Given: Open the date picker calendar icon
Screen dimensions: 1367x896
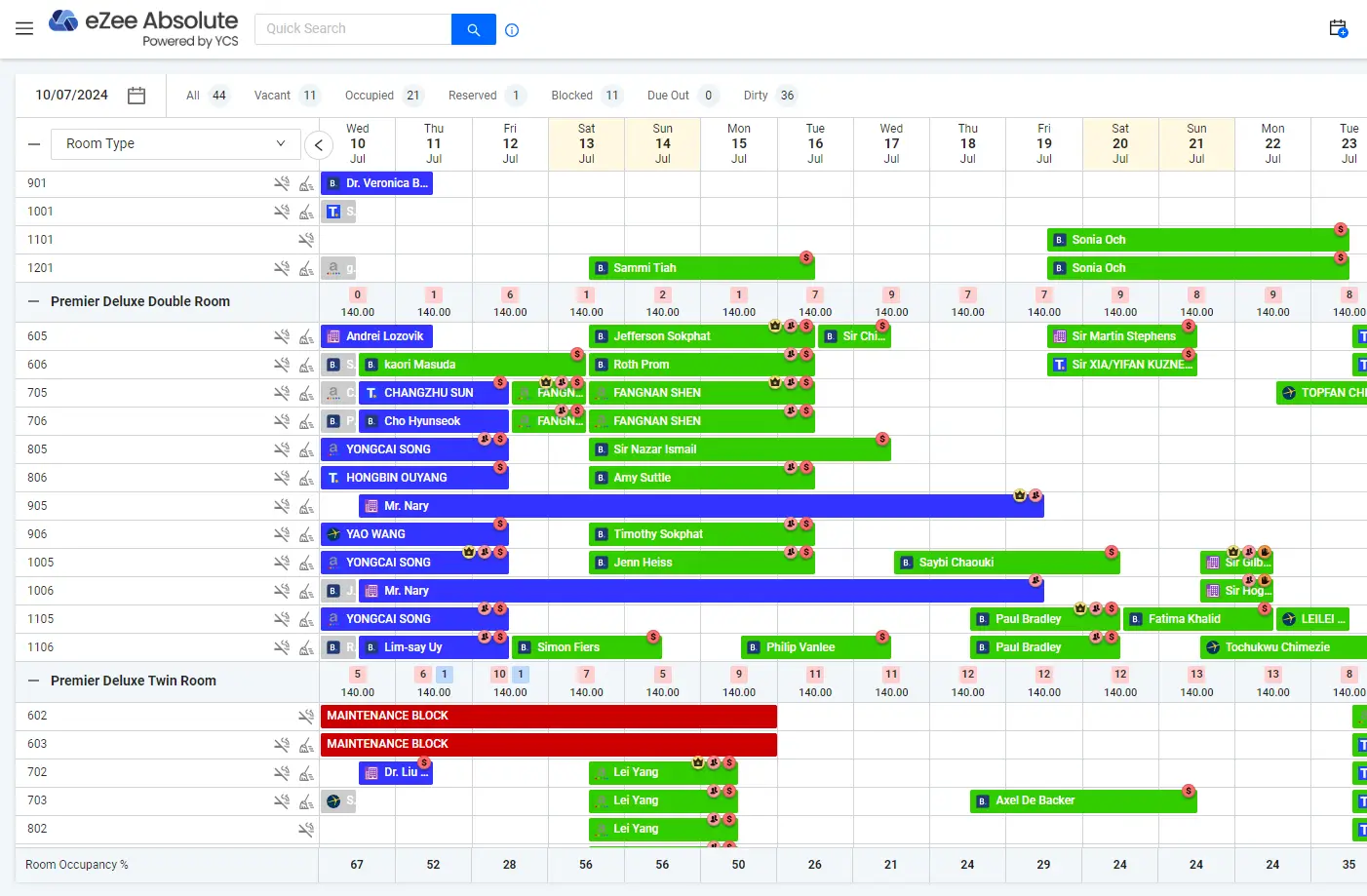Looking at the screenshot, I should (x=137, y=96).
